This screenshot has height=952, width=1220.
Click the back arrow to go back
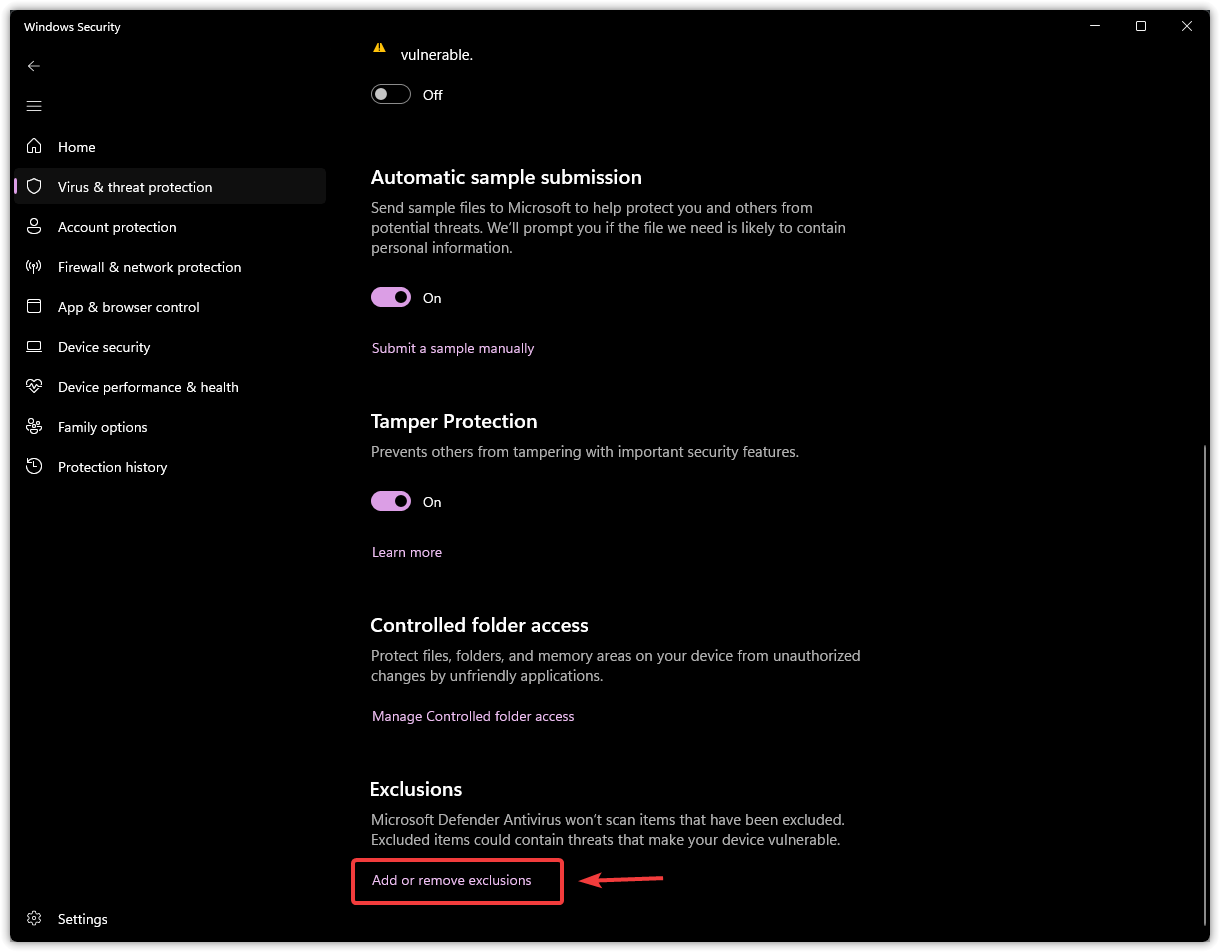[34, 66]
